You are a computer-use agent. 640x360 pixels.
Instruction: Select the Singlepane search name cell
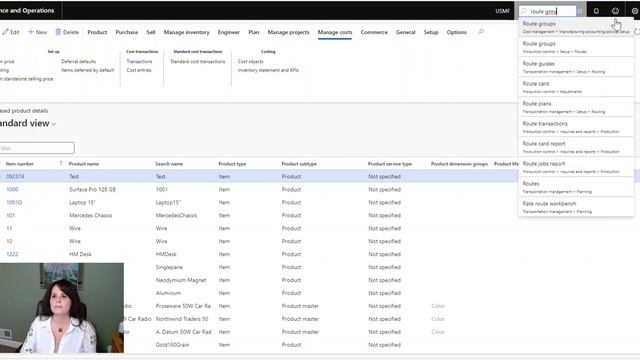tap(169, 267)
